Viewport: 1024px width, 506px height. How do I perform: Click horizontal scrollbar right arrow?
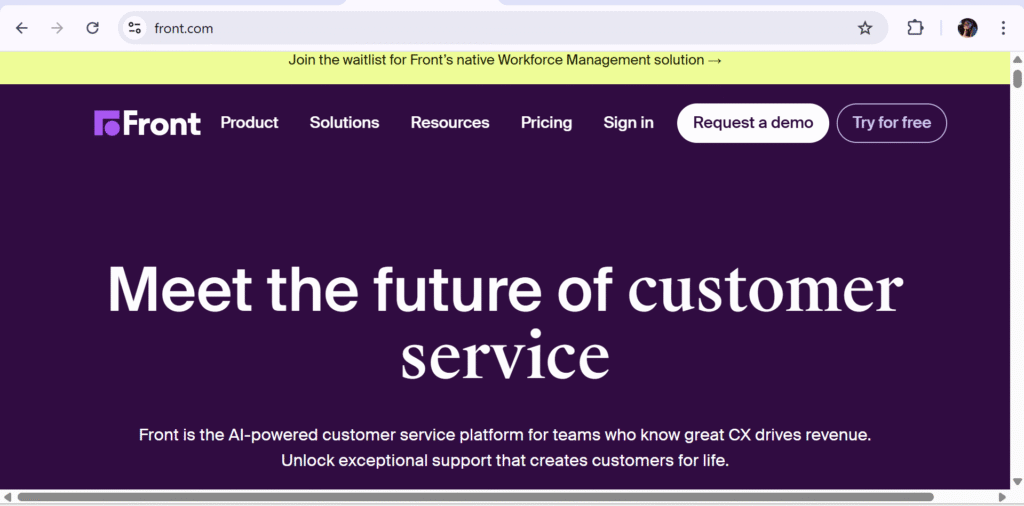pos(1002,498)
